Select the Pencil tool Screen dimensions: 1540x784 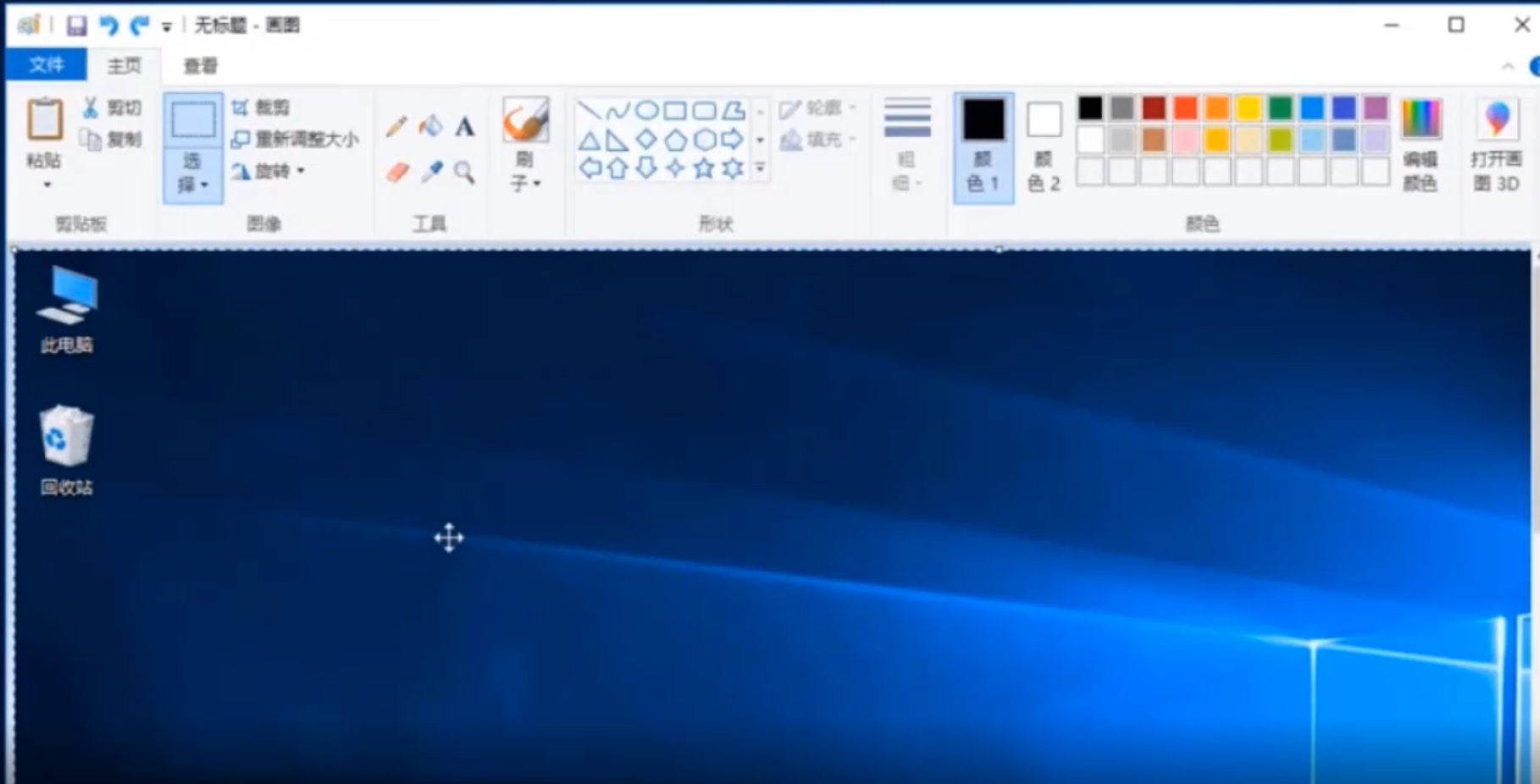click(x=396, y=127)
